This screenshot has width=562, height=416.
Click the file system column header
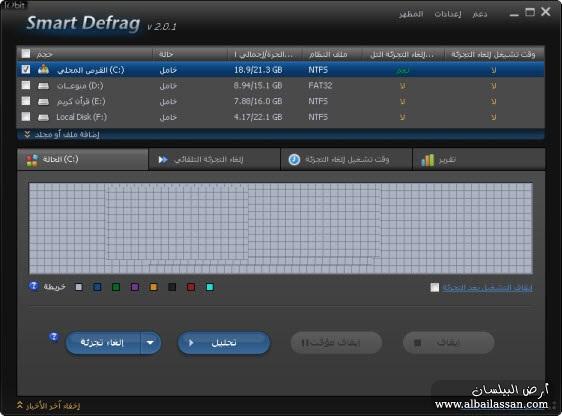[x=332, y=54]
